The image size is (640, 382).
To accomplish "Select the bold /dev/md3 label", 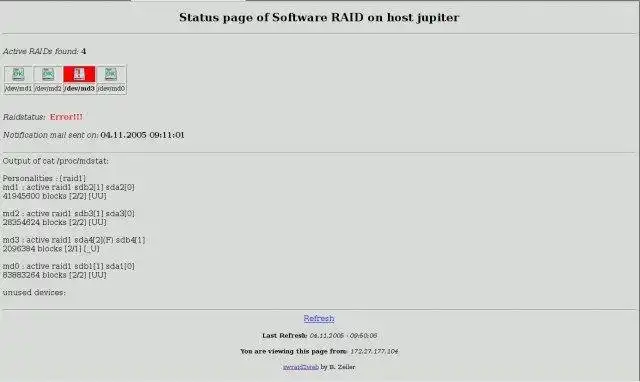I will click(79, 89).
